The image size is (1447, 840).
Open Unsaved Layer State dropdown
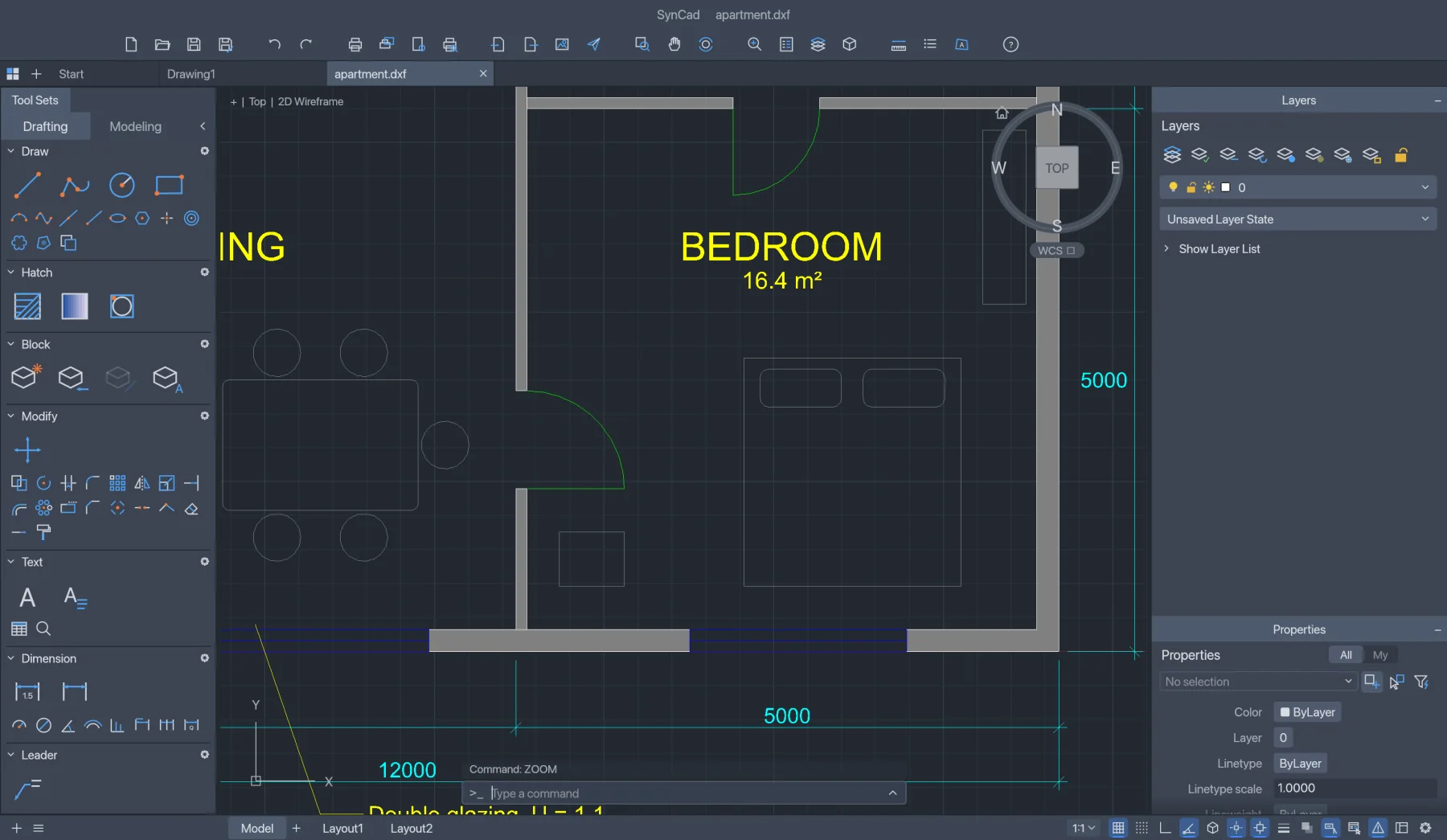pos(1297,219)
